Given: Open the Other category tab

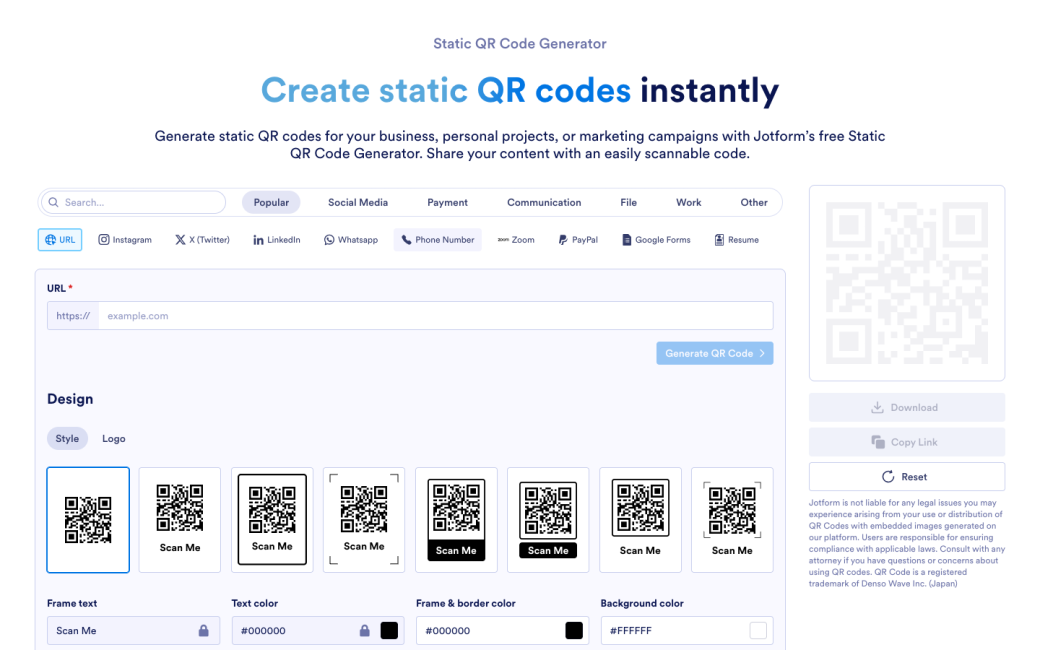Looking at the screenshot, I should point(753,202).
